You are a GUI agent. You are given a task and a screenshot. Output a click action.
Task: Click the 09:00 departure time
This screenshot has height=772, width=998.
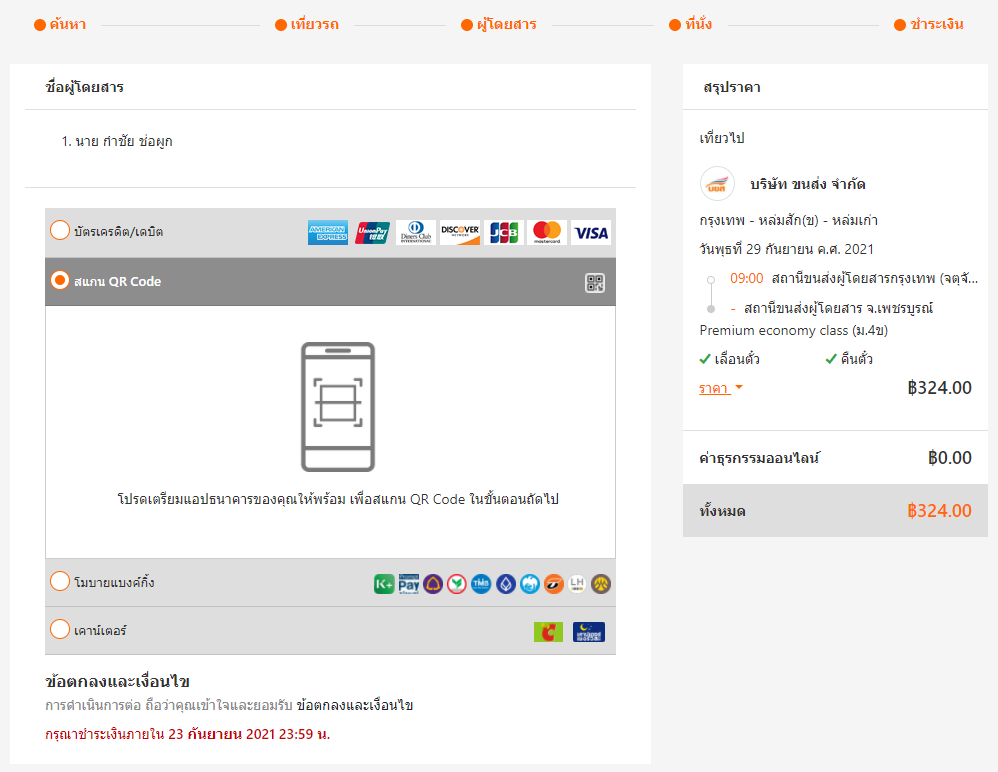click(x=747, y=278)
